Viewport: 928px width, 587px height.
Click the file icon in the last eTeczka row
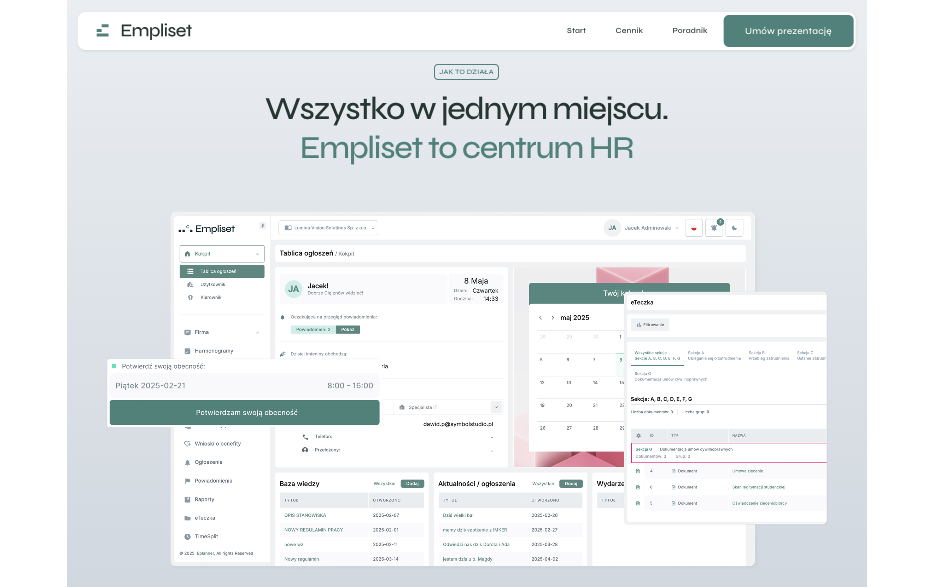[638, 503]
